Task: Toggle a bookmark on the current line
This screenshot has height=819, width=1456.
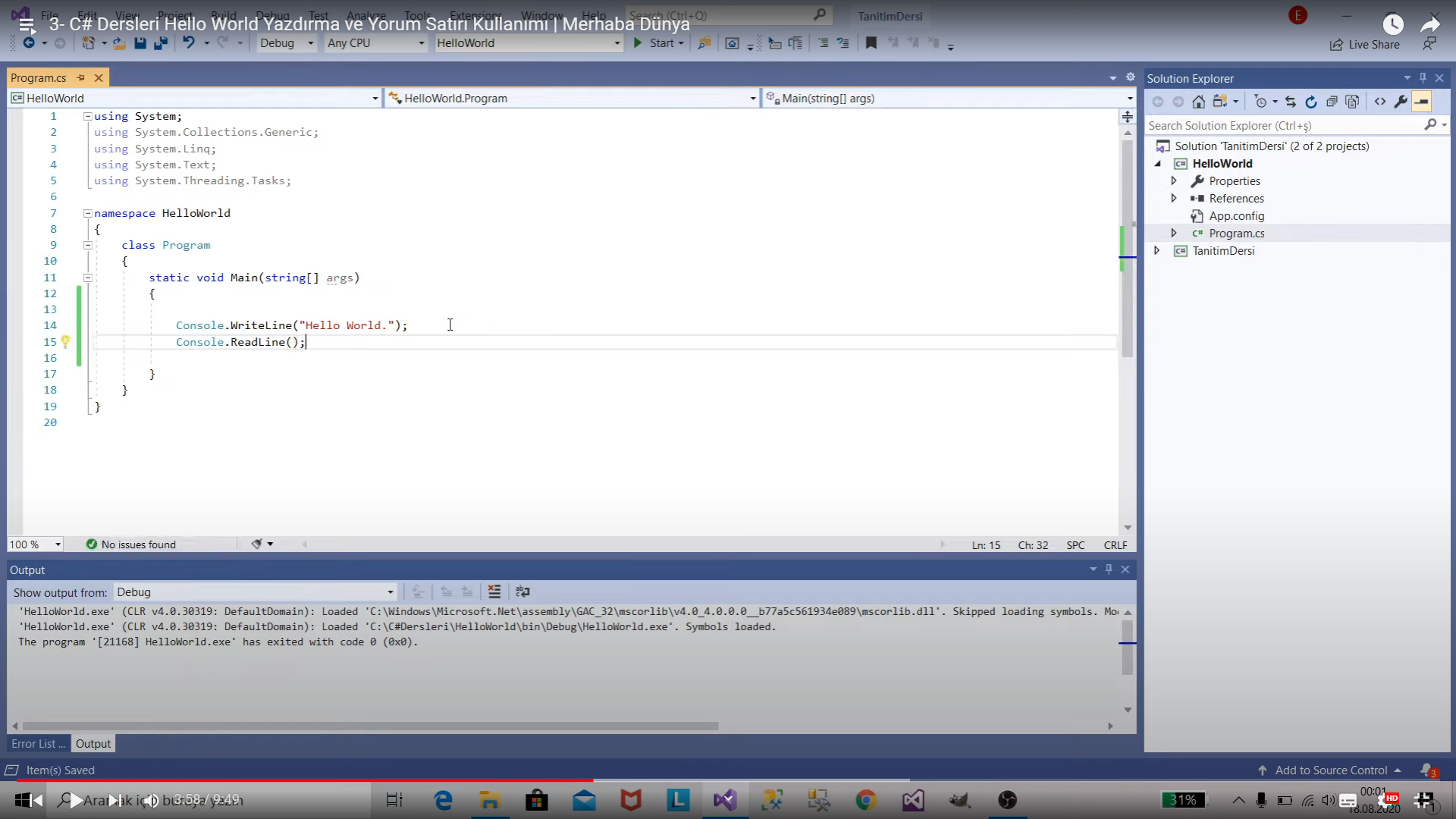Action: click(871, 43)
